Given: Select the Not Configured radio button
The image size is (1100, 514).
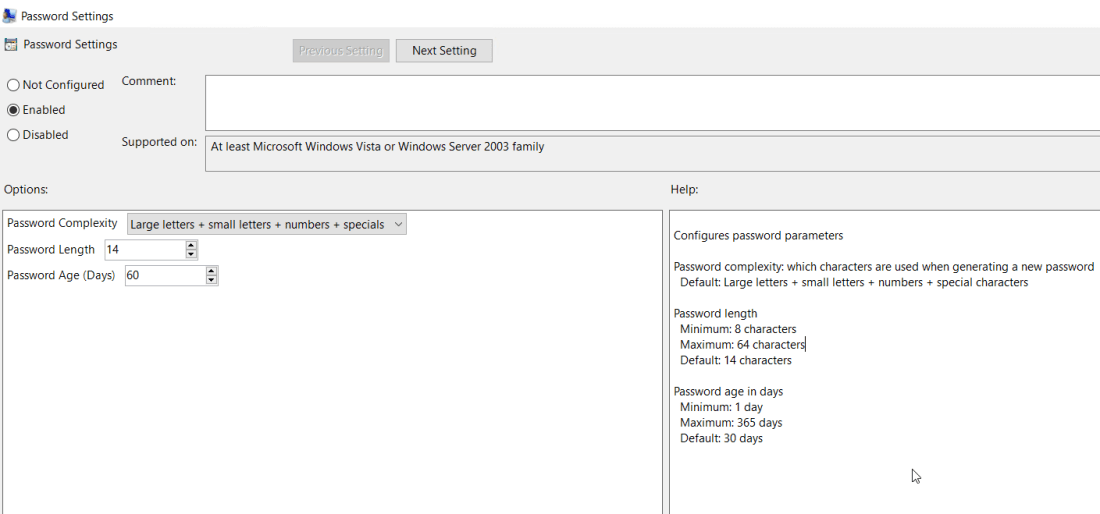Looking at the screenshot, I should [13, 85].
